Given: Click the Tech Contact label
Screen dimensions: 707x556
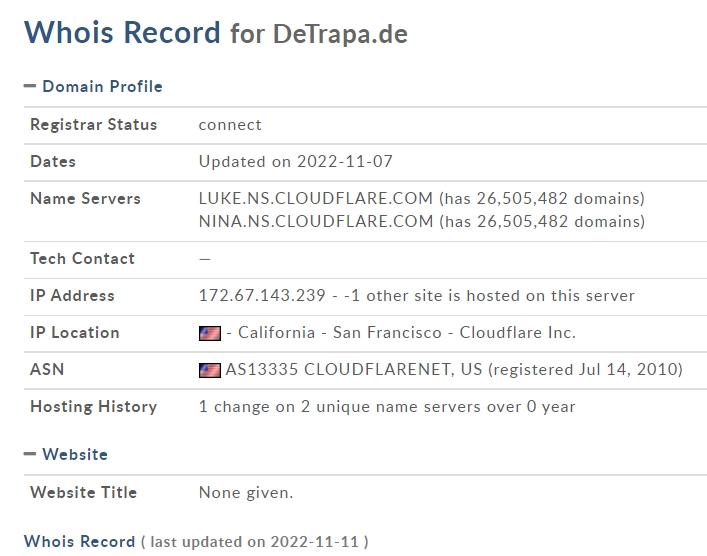Looking at the screenshot, I should (82, 258).
